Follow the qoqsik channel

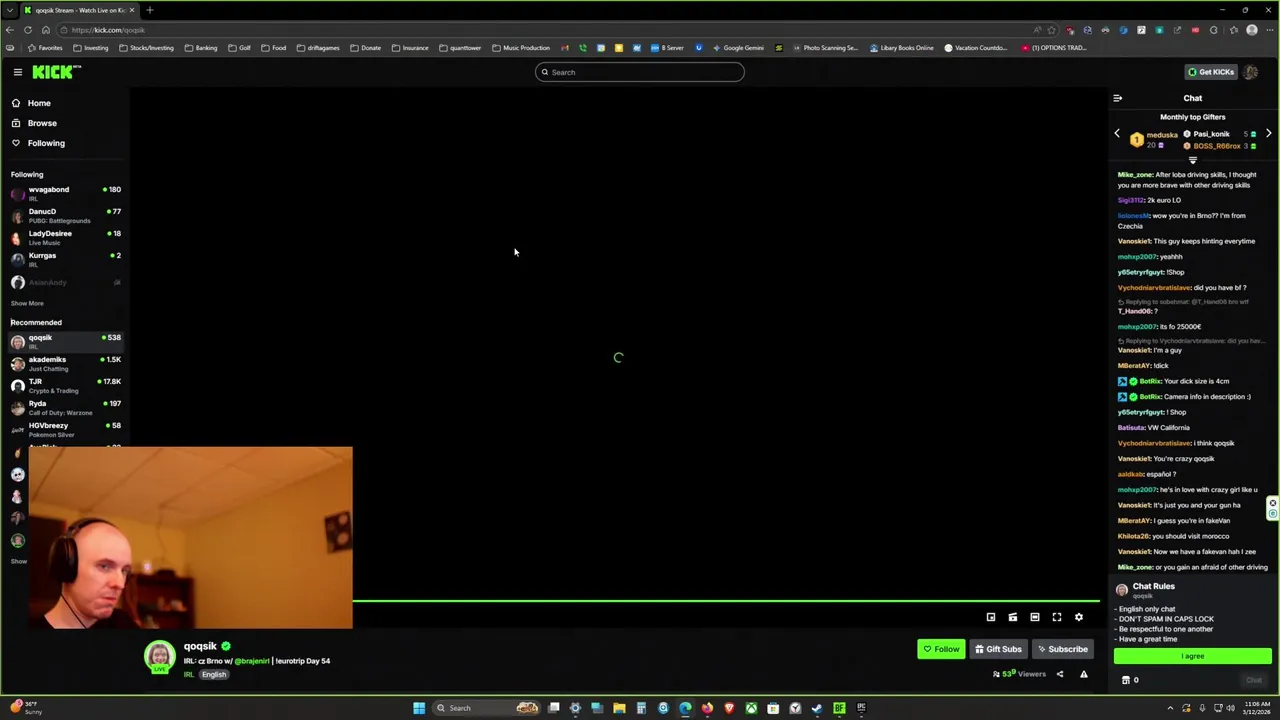point(941,649)
